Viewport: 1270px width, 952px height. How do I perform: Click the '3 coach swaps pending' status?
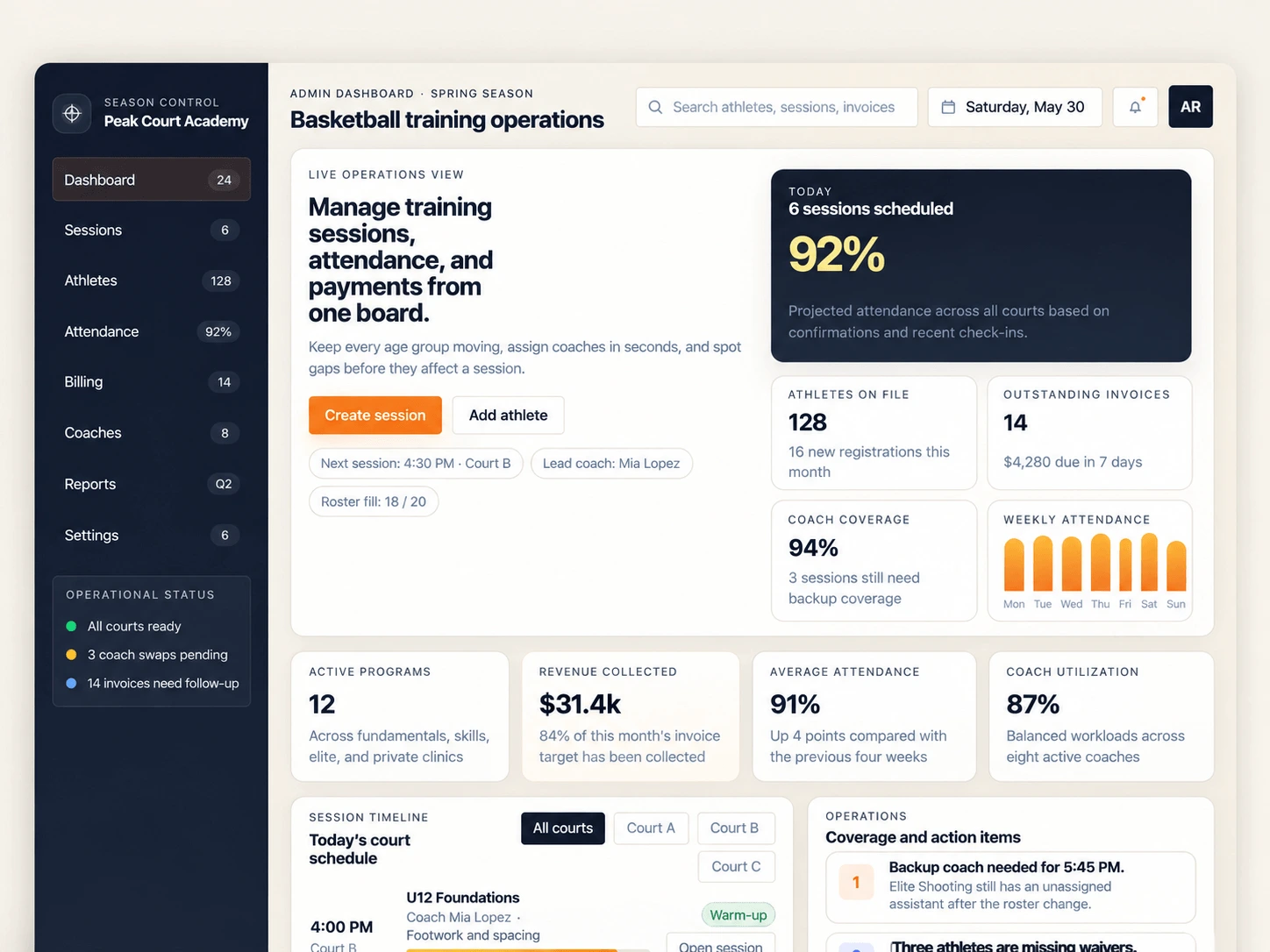click(x=147, y=655)
